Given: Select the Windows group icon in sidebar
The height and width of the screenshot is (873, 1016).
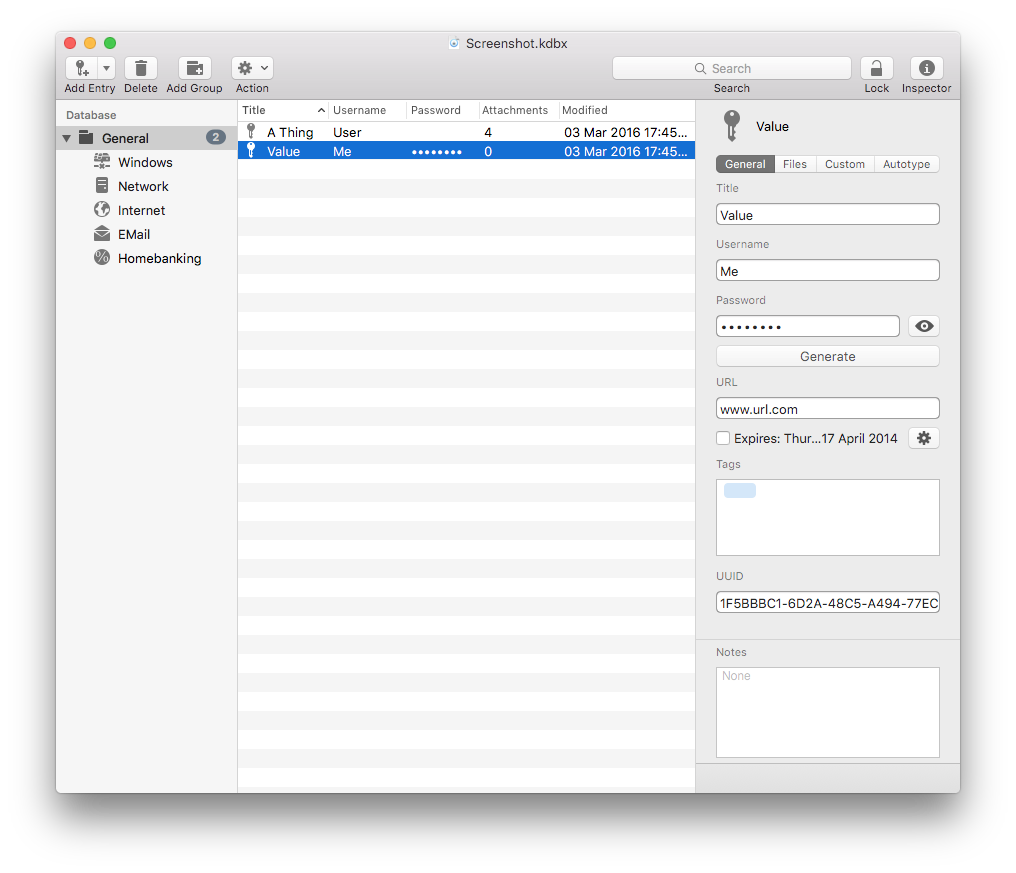Looking at the screenshot, I should pos(102,162).
